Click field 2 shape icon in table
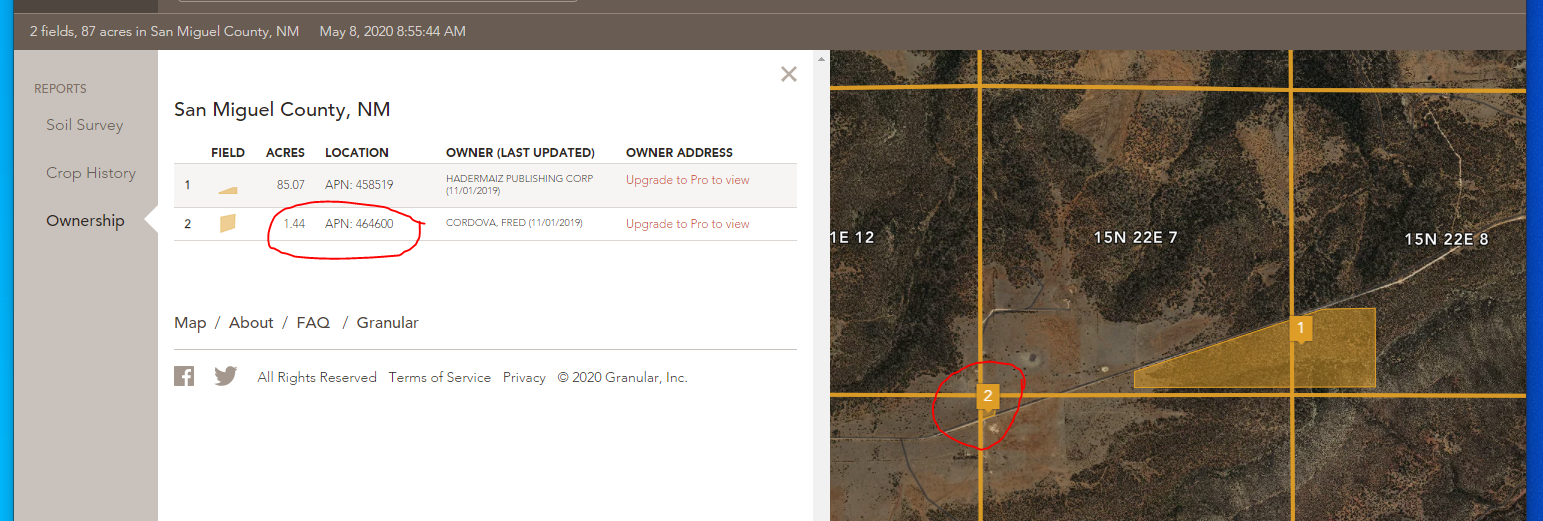This screenshot has width=1543, height=521. tap(228, 223)
